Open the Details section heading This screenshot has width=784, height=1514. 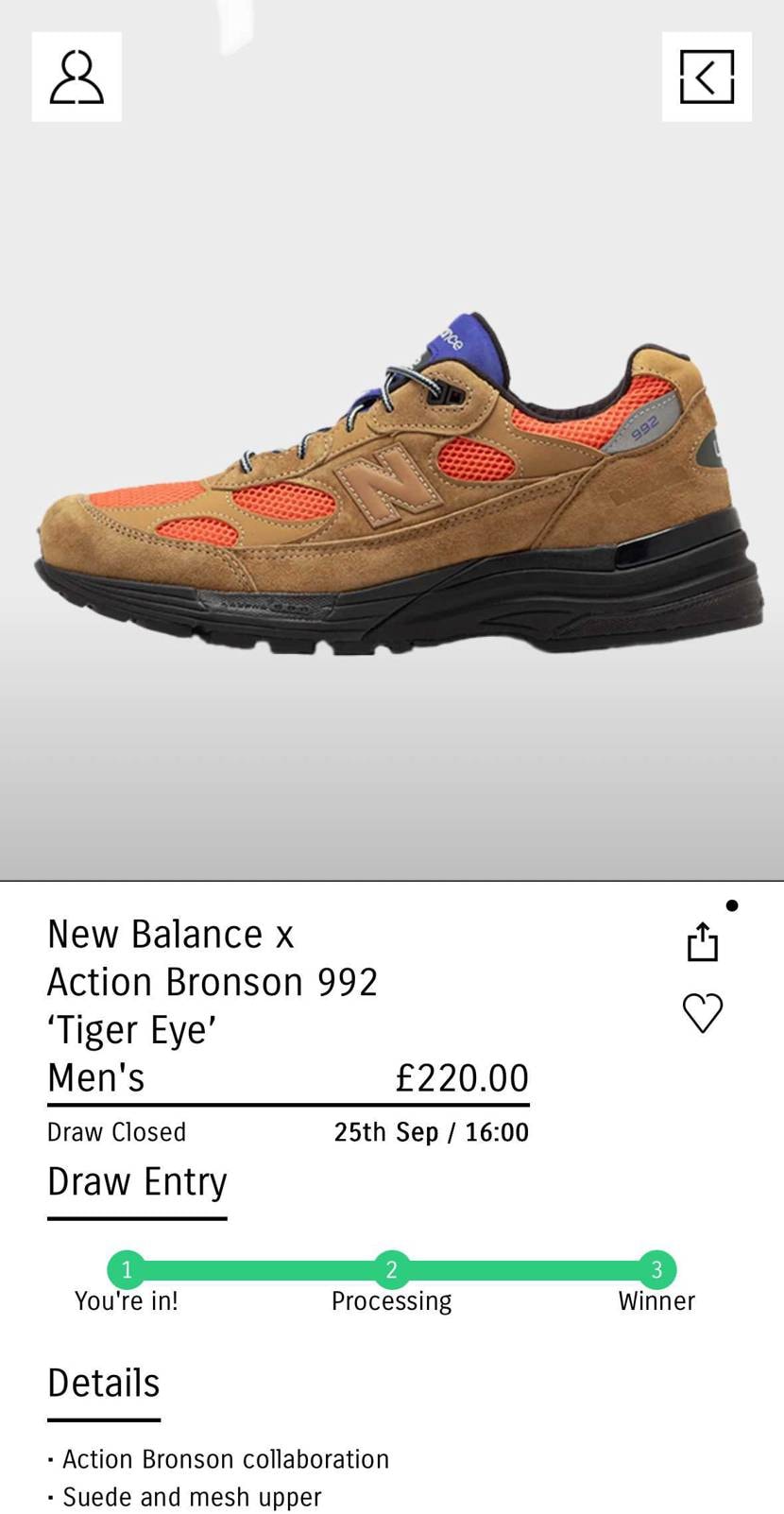(x=104, y=1383)
